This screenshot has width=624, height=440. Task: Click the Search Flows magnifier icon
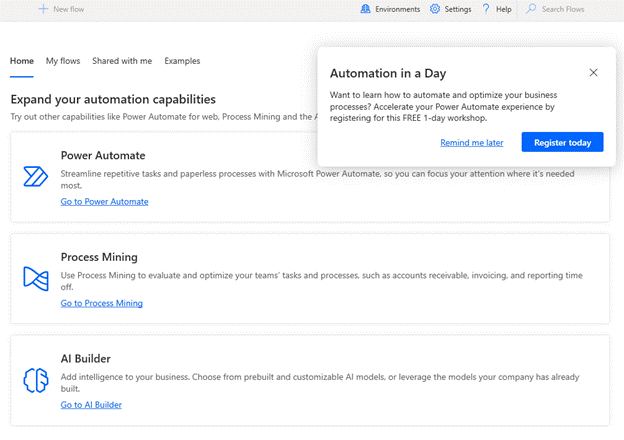point(531,9)
